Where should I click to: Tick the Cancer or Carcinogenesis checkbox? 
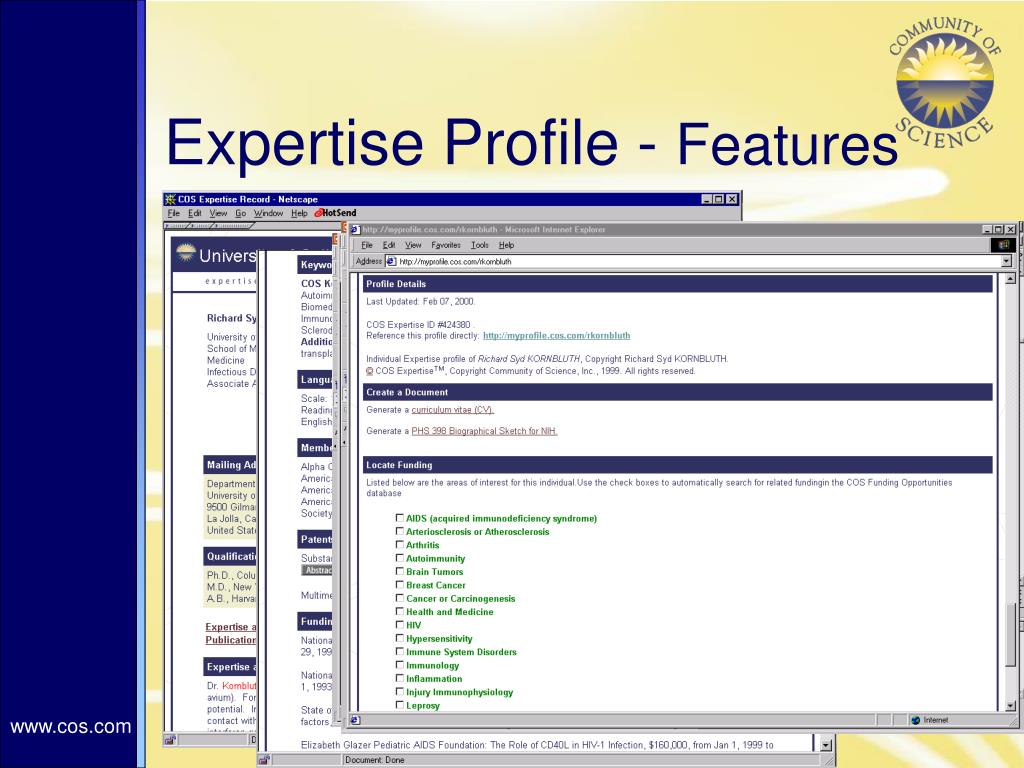[400, 598]
